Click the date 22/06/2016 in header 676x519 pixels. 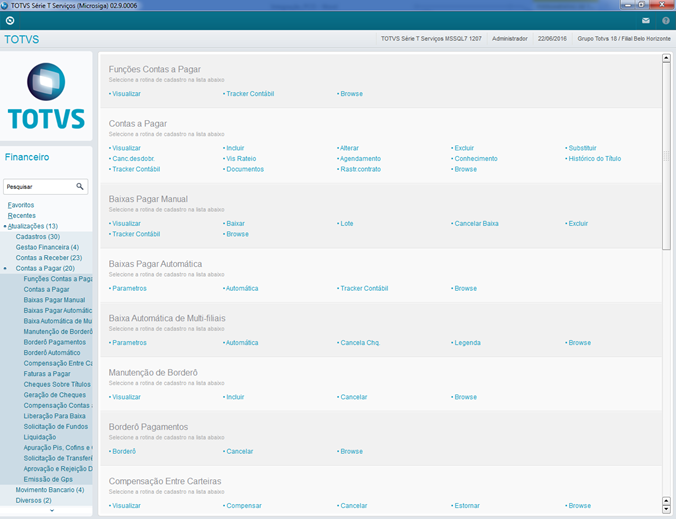coord(552,39)
